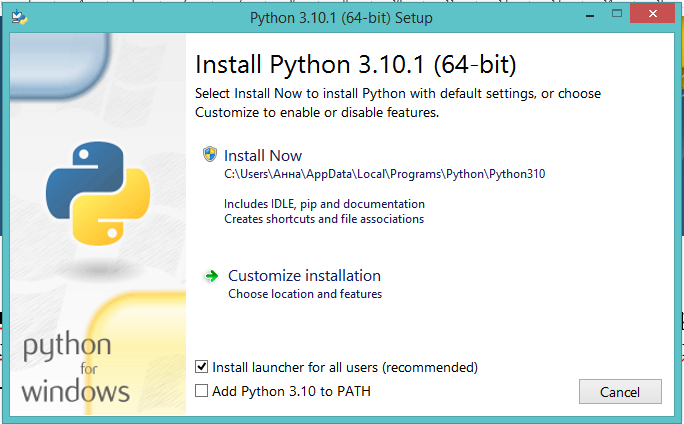Click 'Includes IDLE, pip and documentation' text
684x424 pixels.
click(x=323, y=204)
